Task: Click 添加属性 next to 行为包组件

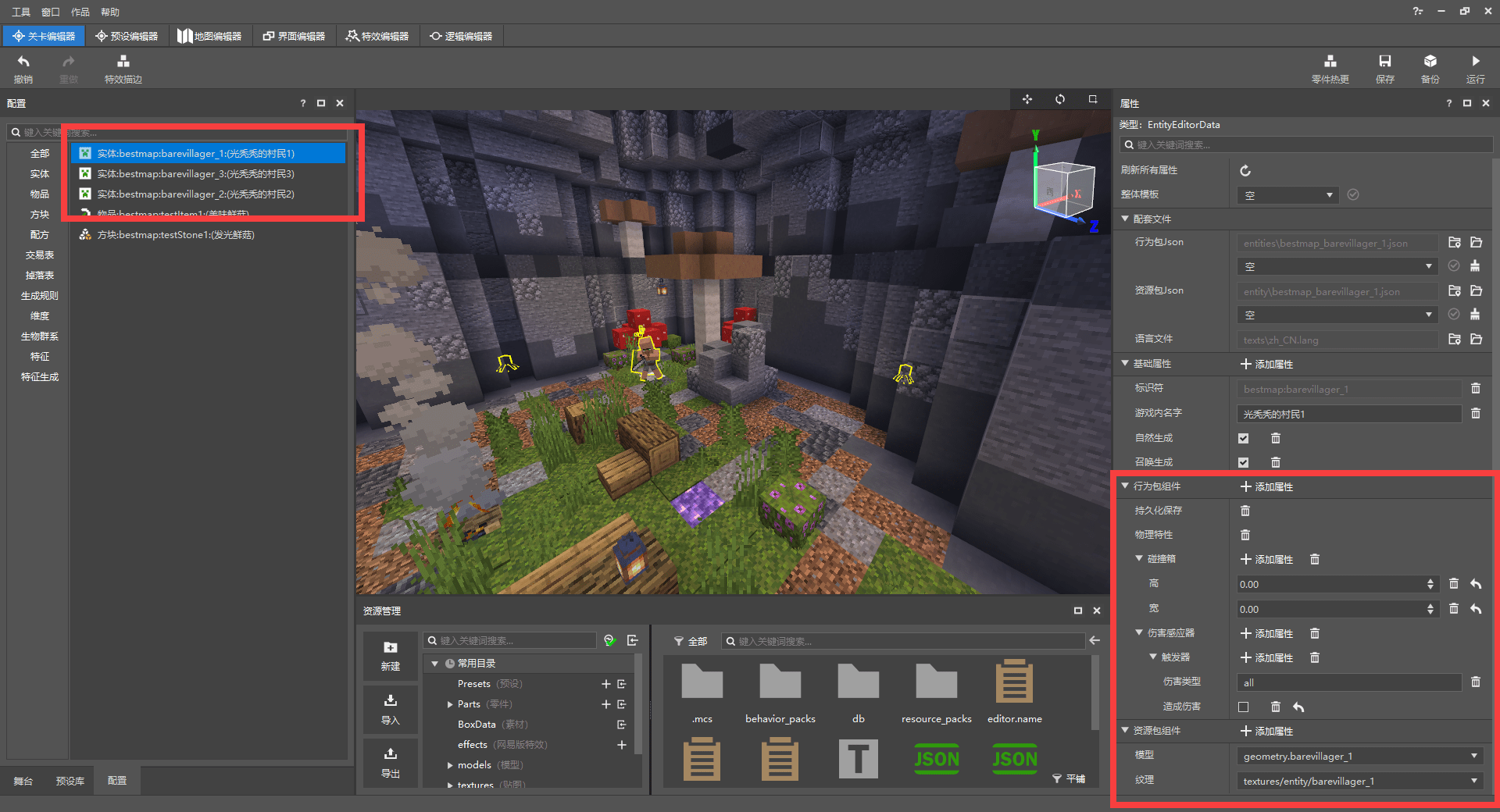Action: [1266, 486]
